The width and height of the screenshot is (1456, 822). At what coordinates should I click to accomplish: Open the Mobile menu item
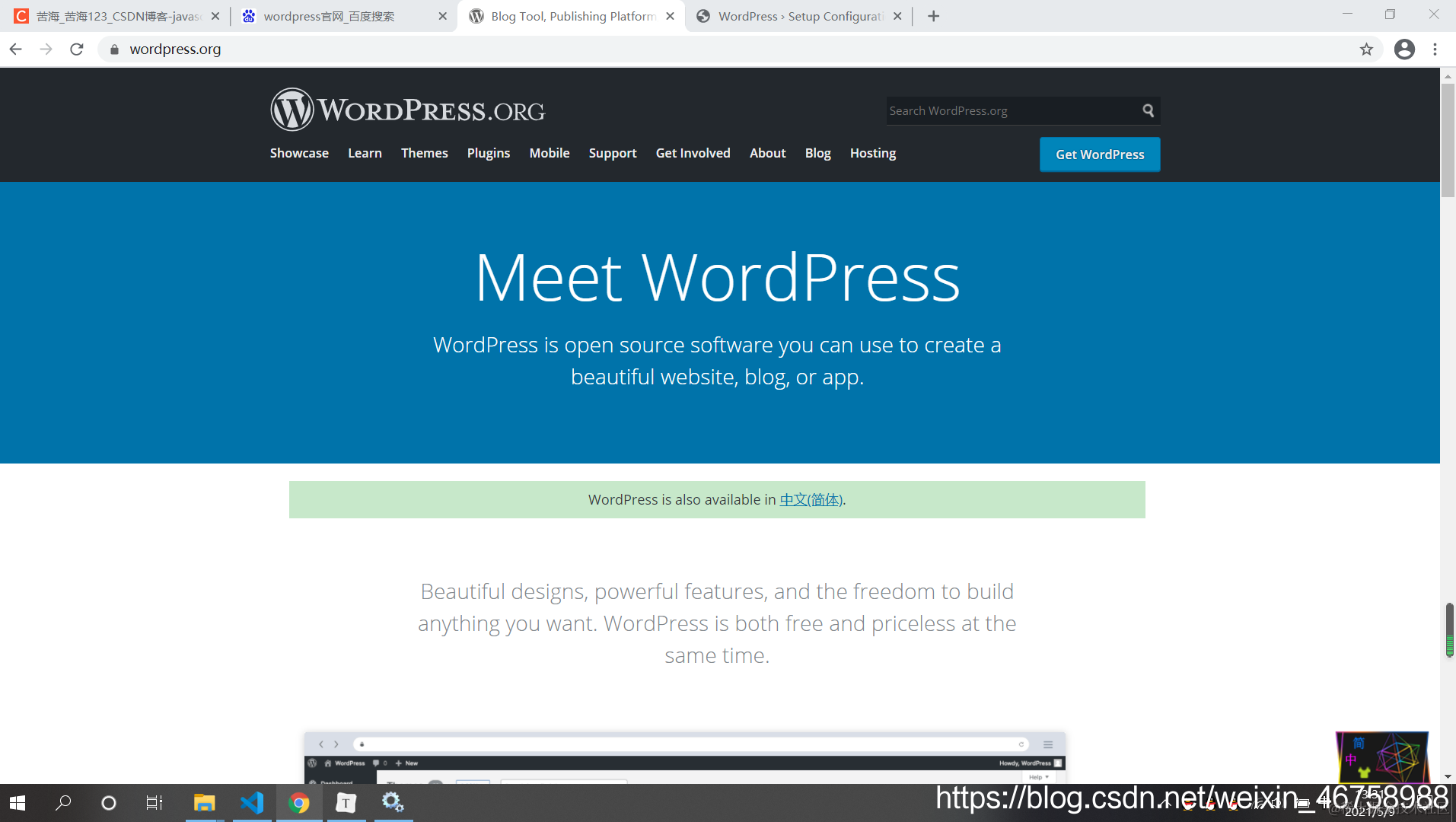[x=550, y=153]
